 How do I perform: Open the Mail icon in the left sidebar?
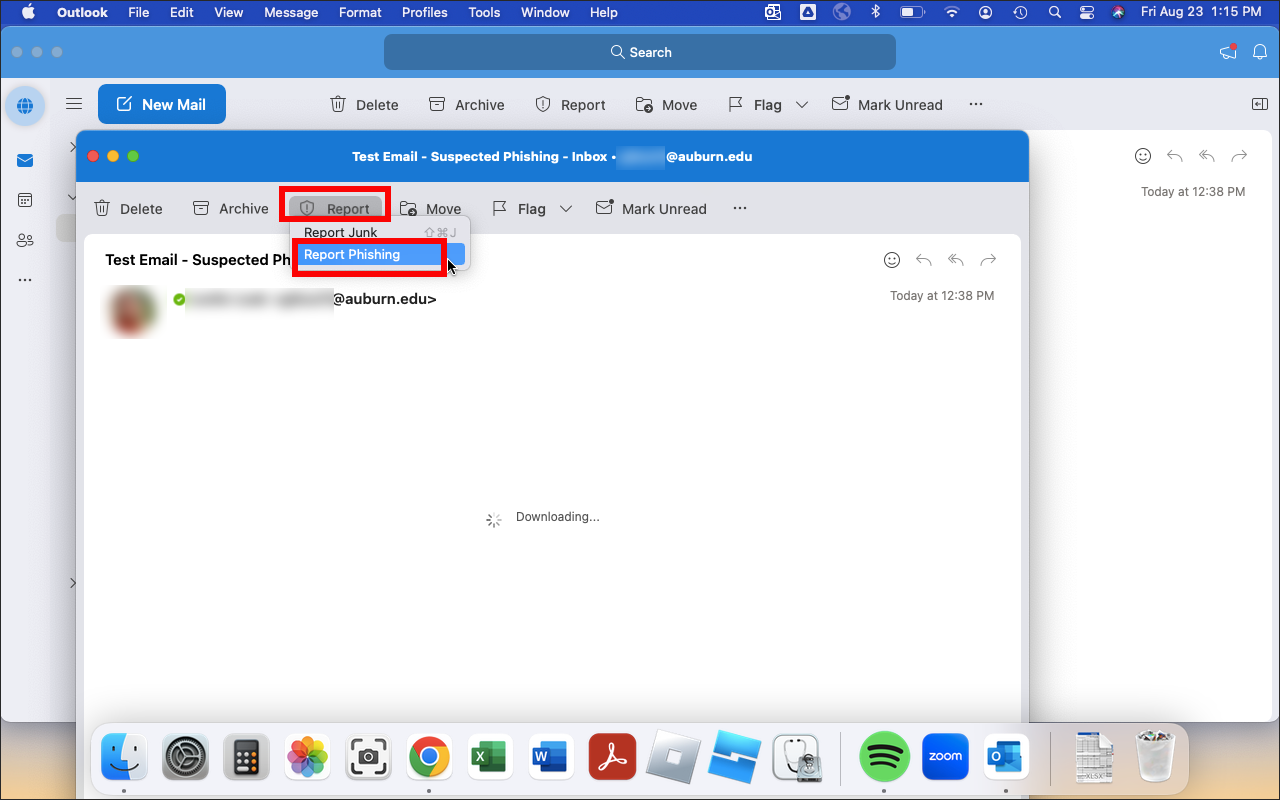pos(25,160)
